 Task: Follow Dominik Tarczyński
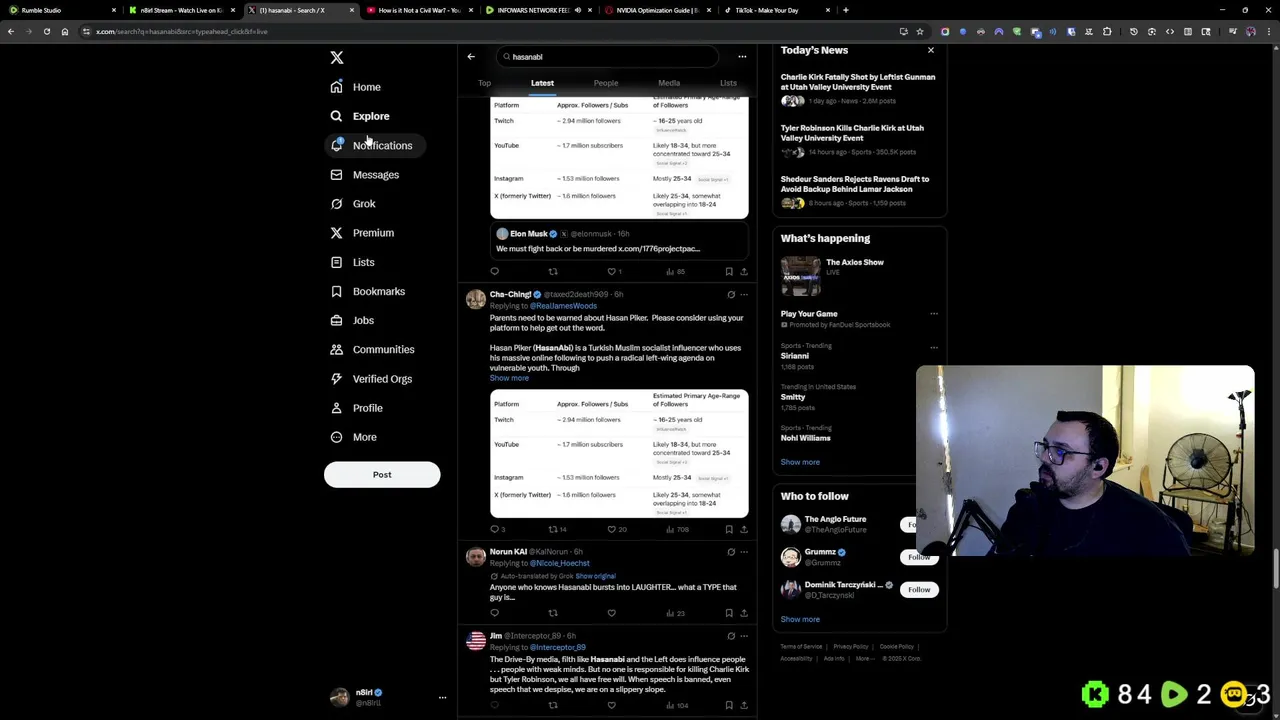pos(919,590)
